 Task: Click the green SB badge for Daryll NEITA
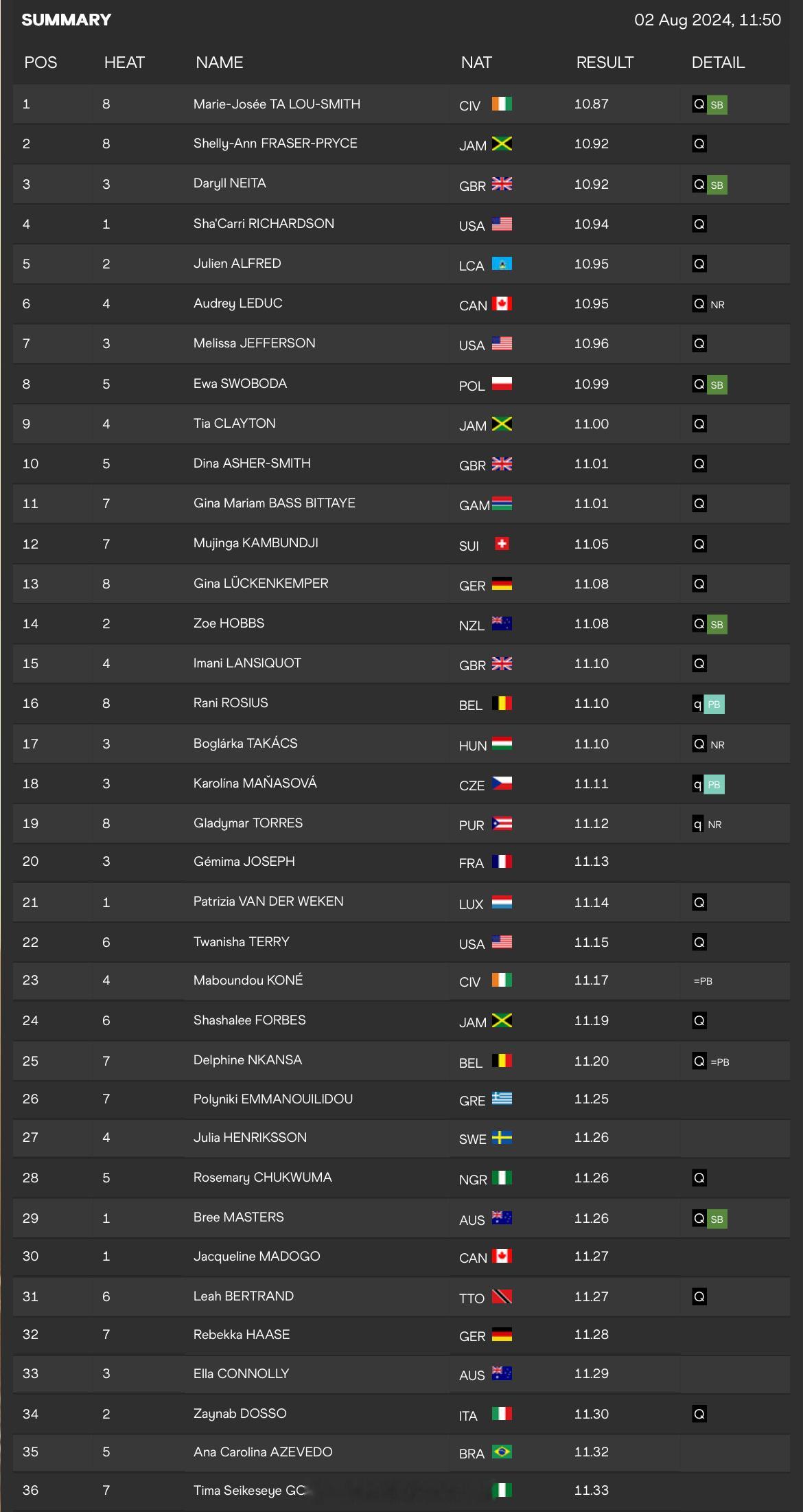[x=717, y=185]
